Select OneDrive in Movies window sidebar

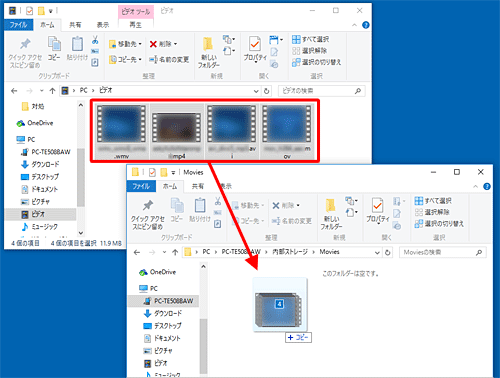[x=157, y=272]
